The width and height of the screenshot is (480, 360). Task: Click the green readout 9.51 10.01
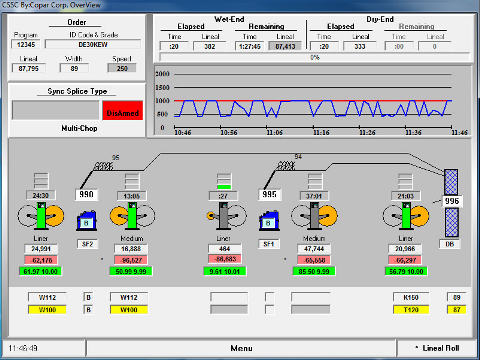click(x=225, y=271)
